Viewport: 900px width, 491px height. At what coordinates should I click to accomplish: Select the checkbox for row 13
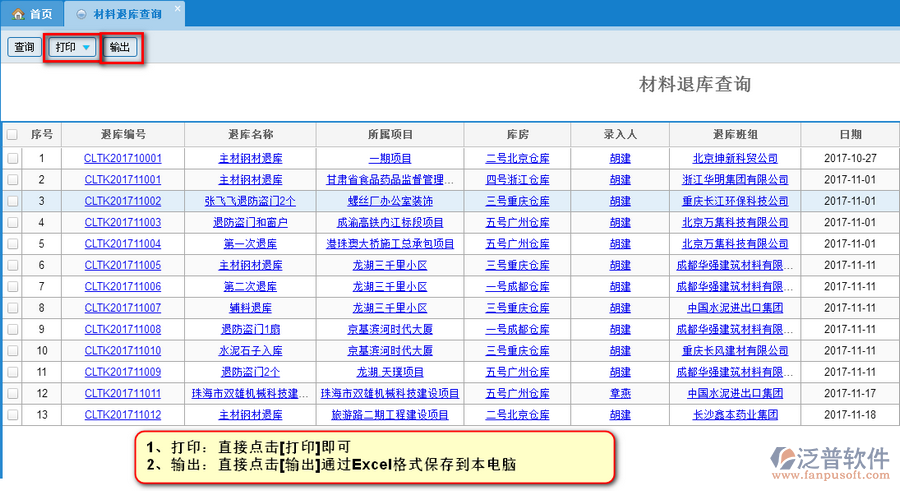point(12,415)
